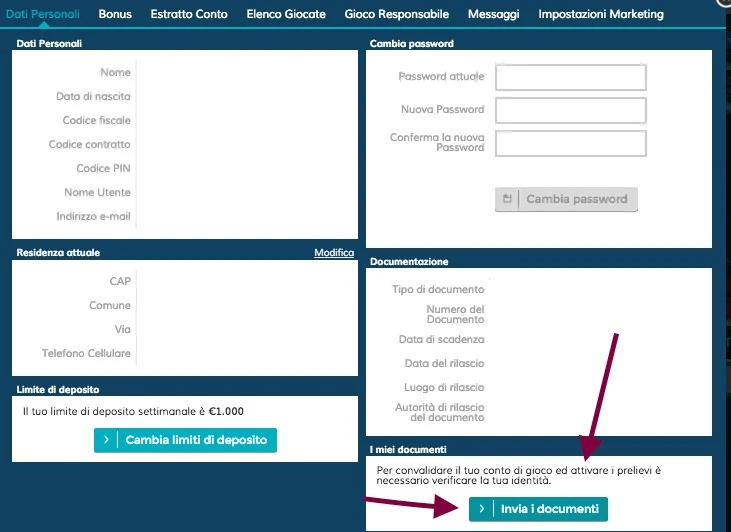View the Elenco Giocate tab
Screen dimensions: 731x532
click(286, 14)
